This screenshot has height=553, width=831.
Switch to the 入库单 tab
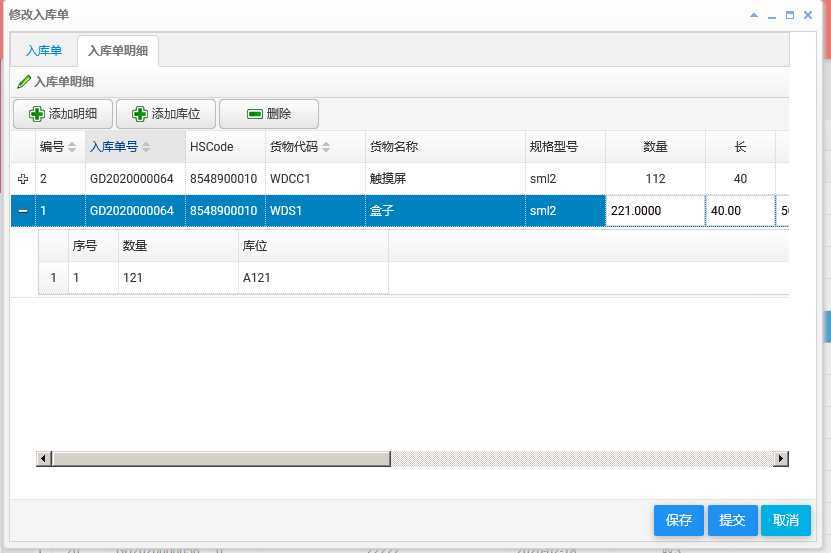(44, 51)
